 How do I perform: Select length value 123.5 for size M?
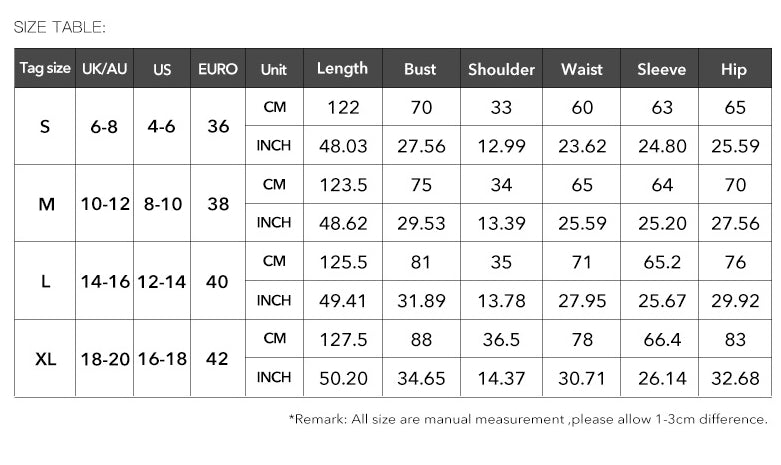pos(343,185)
